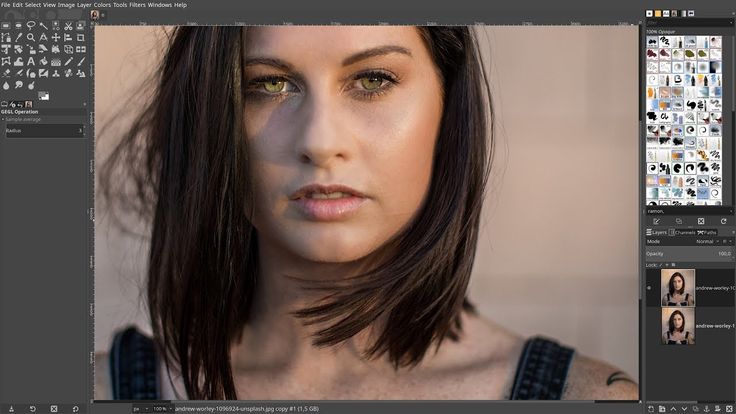The image size is (736, 414).
Task: Select the Measure tool
Action: pyautogui.click(x=43, y=38)
